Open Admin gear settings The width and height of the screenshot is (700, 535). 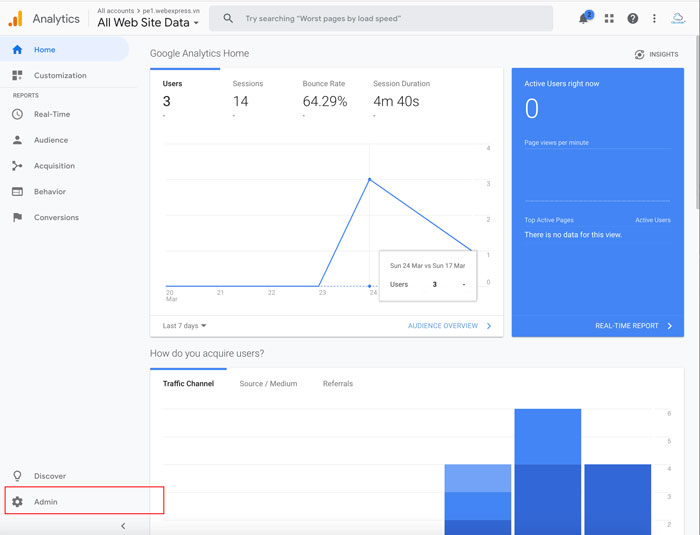point(45,502)
